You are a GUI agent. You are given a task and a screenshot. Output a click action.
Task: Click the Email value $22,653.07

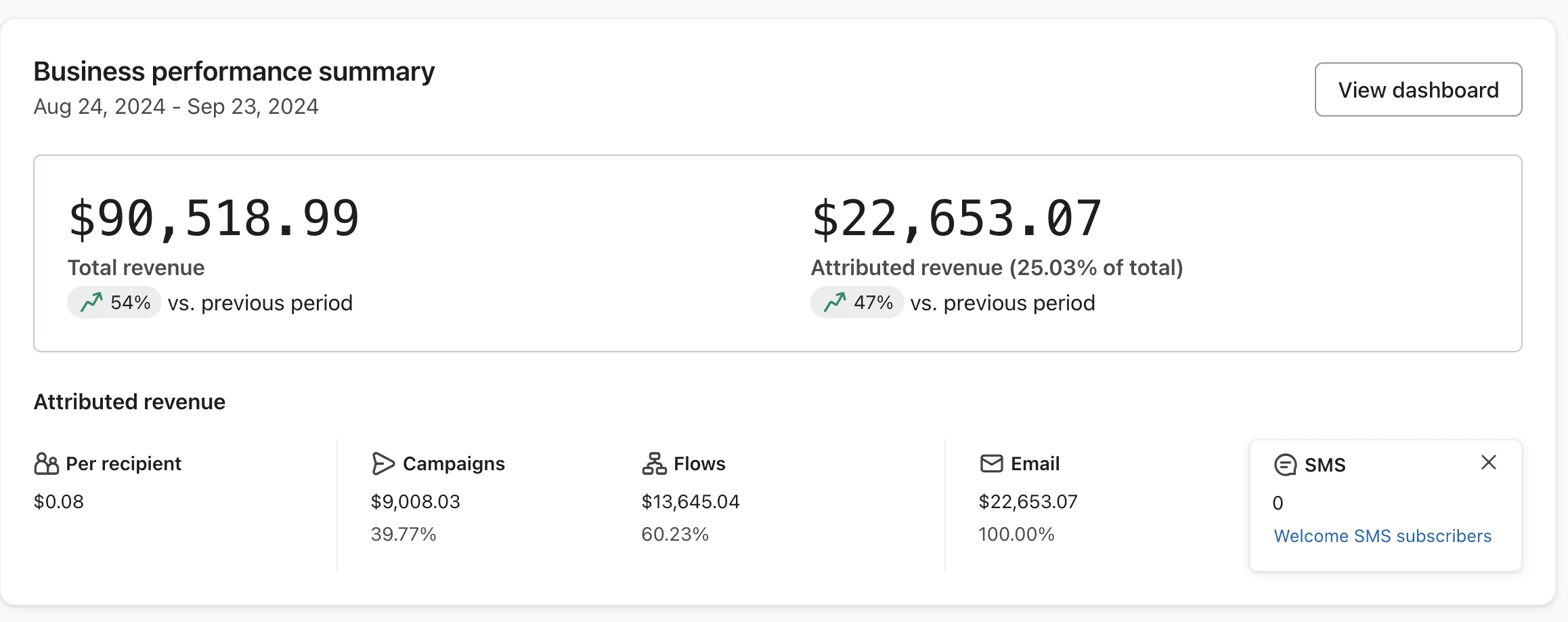(1028, 501)
